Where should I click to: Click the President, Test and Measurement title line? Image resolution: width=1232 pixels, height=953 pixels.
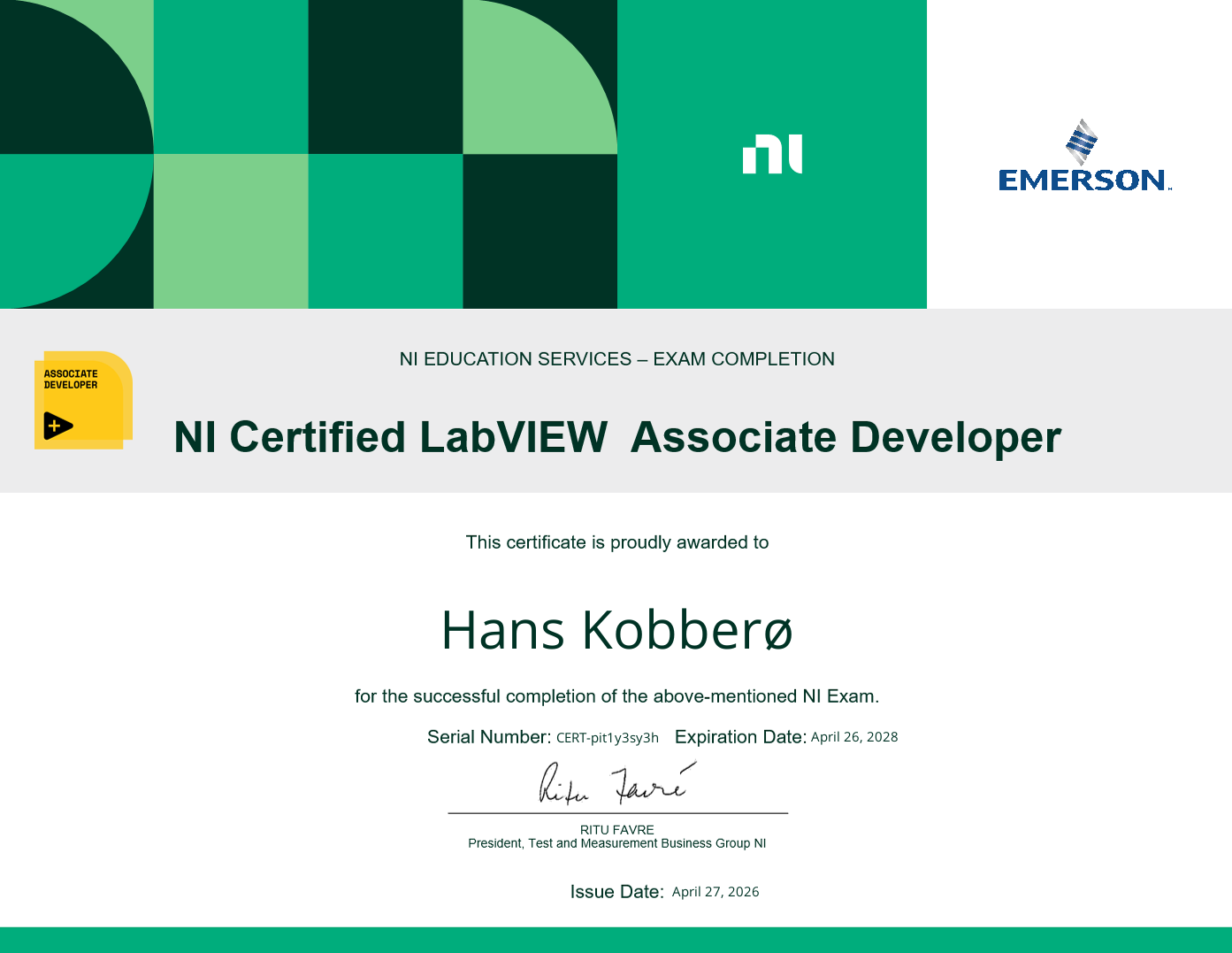(616, 843)
